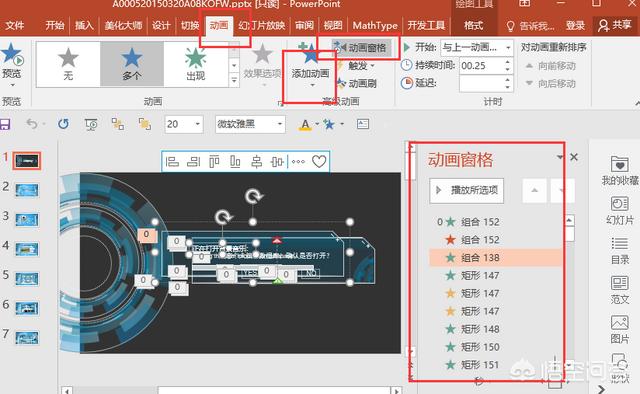Open the 开发工具 tab
Viewport: 640px width, 394px height.
point(426,25)
